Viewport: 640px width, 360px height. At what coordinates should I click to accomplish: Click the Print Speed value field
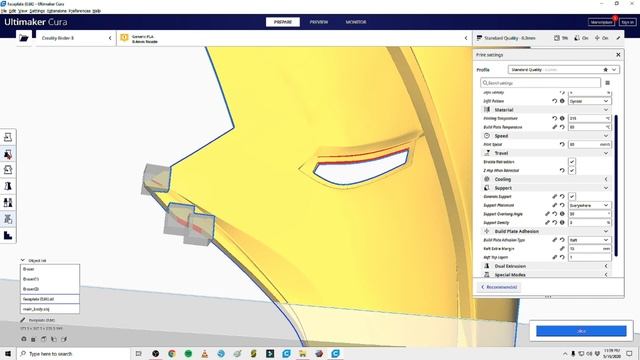(589, 144)
